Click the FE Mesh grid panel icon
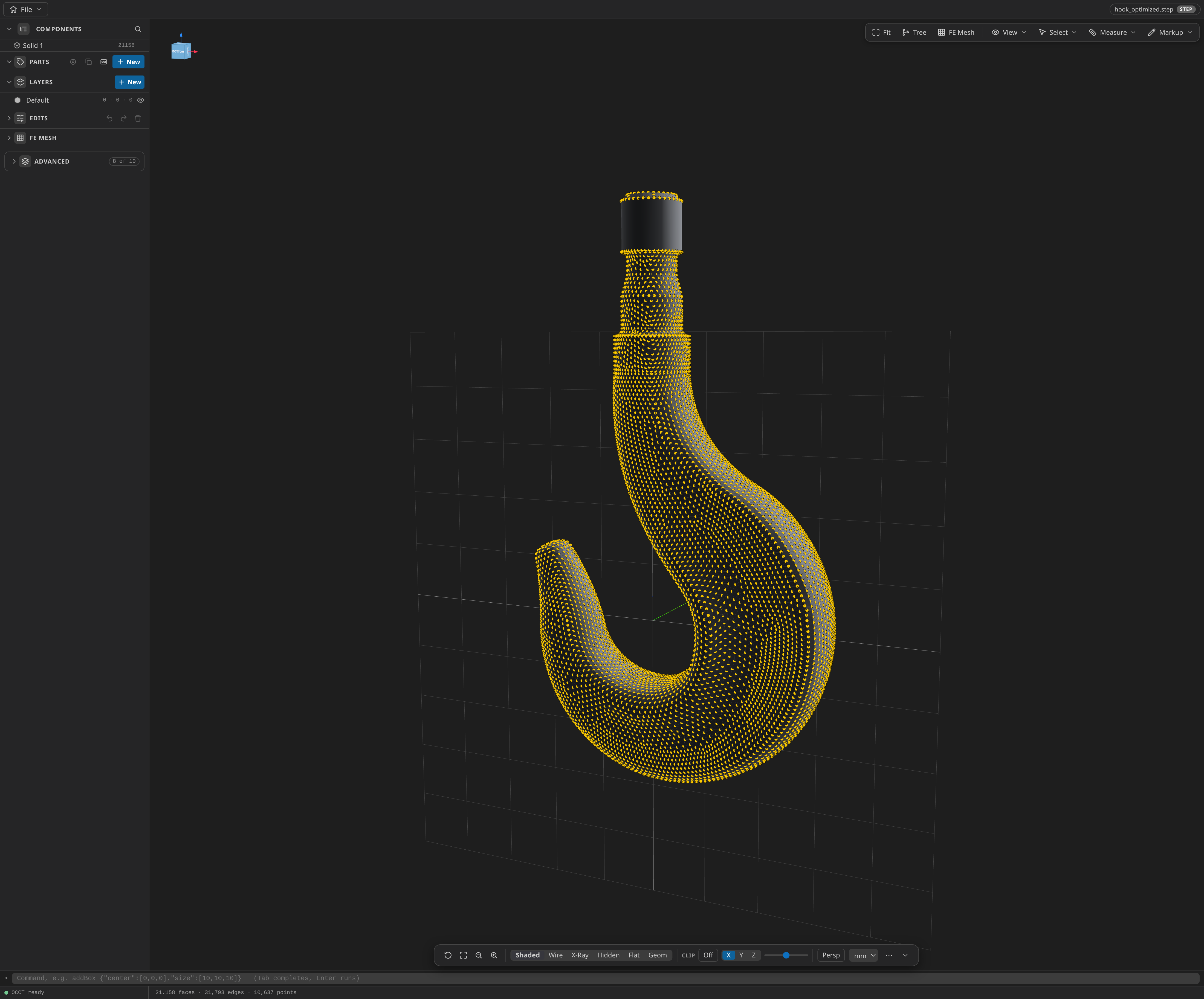This screenshot has height=999, width=1204. click(21, 138)
